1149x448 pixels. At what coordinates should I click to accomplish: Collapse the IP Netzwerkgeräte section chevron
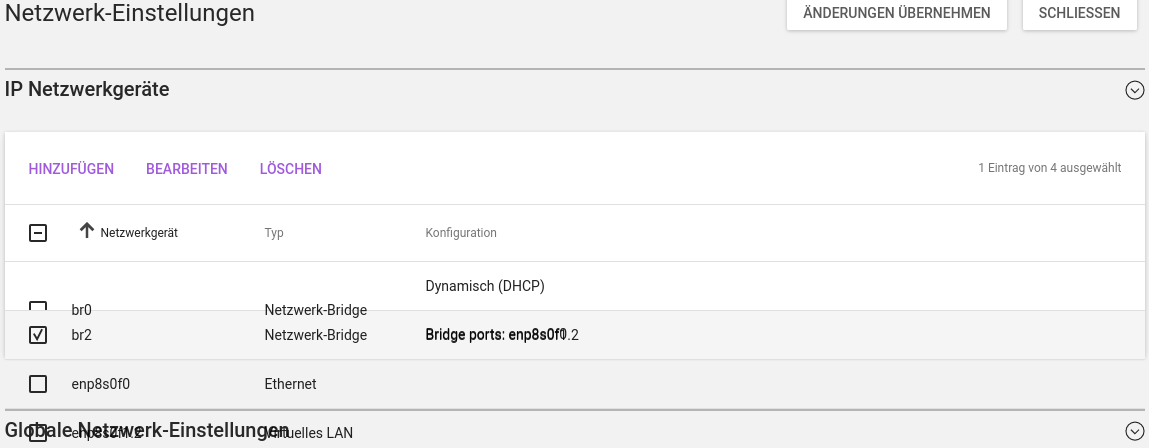(x=1134, y=90)
